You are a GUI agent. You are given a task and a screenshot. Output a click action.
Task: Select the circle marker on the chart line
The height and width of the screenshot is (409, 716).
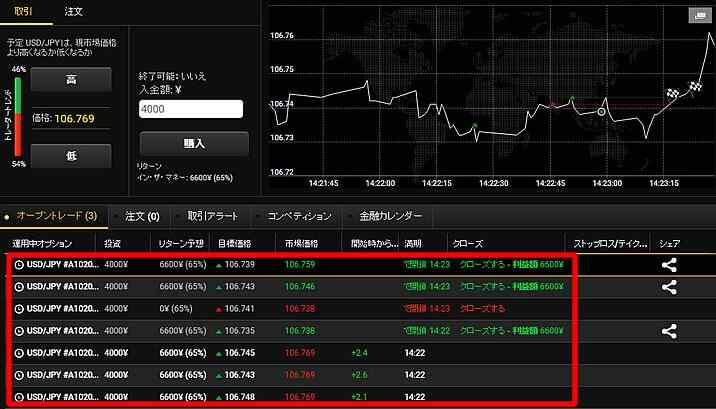pos(601,111)
